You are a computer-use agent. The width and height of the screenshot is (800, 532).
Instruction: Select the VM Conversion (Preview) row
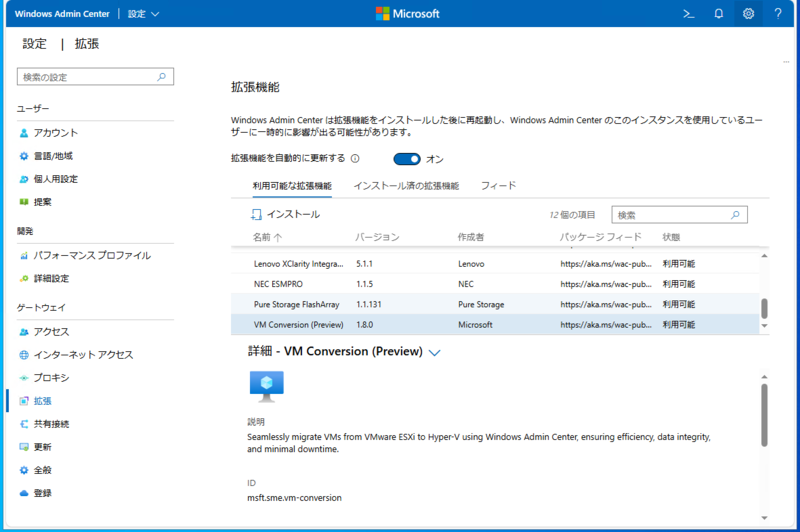[495, 325]
